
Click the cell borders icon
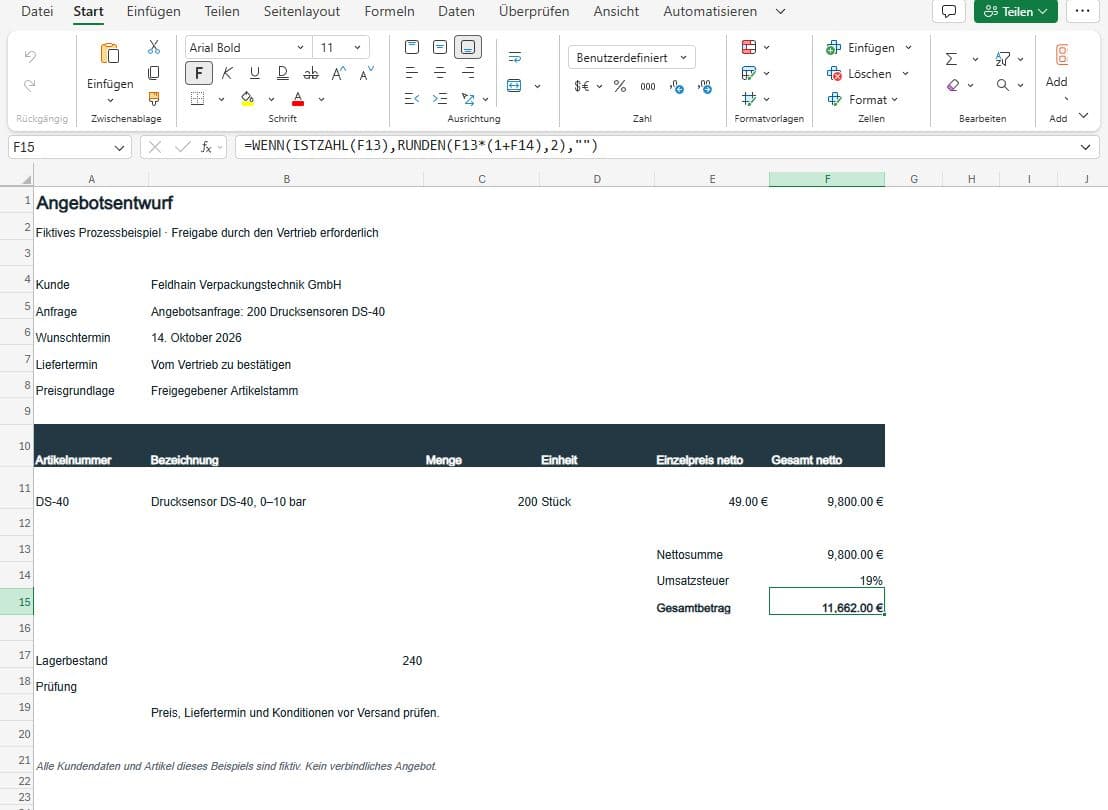point(197,99)
